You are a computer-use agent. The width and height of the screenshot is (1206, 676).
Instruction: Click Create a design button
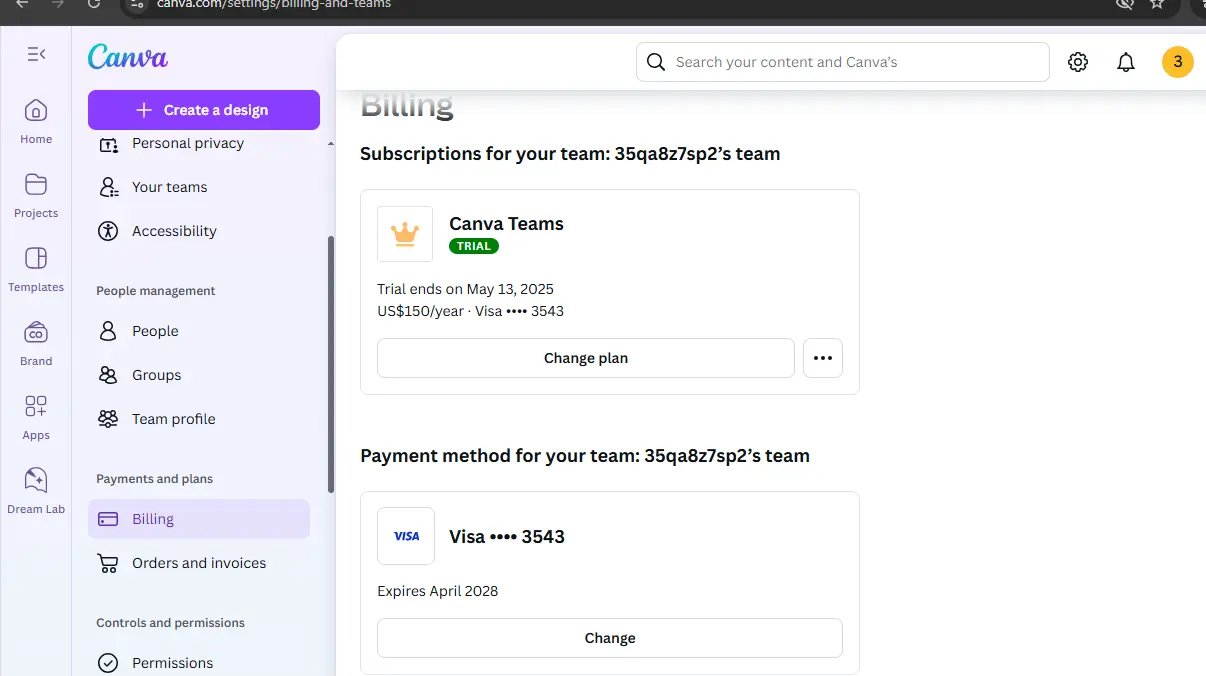click(204, 110)
